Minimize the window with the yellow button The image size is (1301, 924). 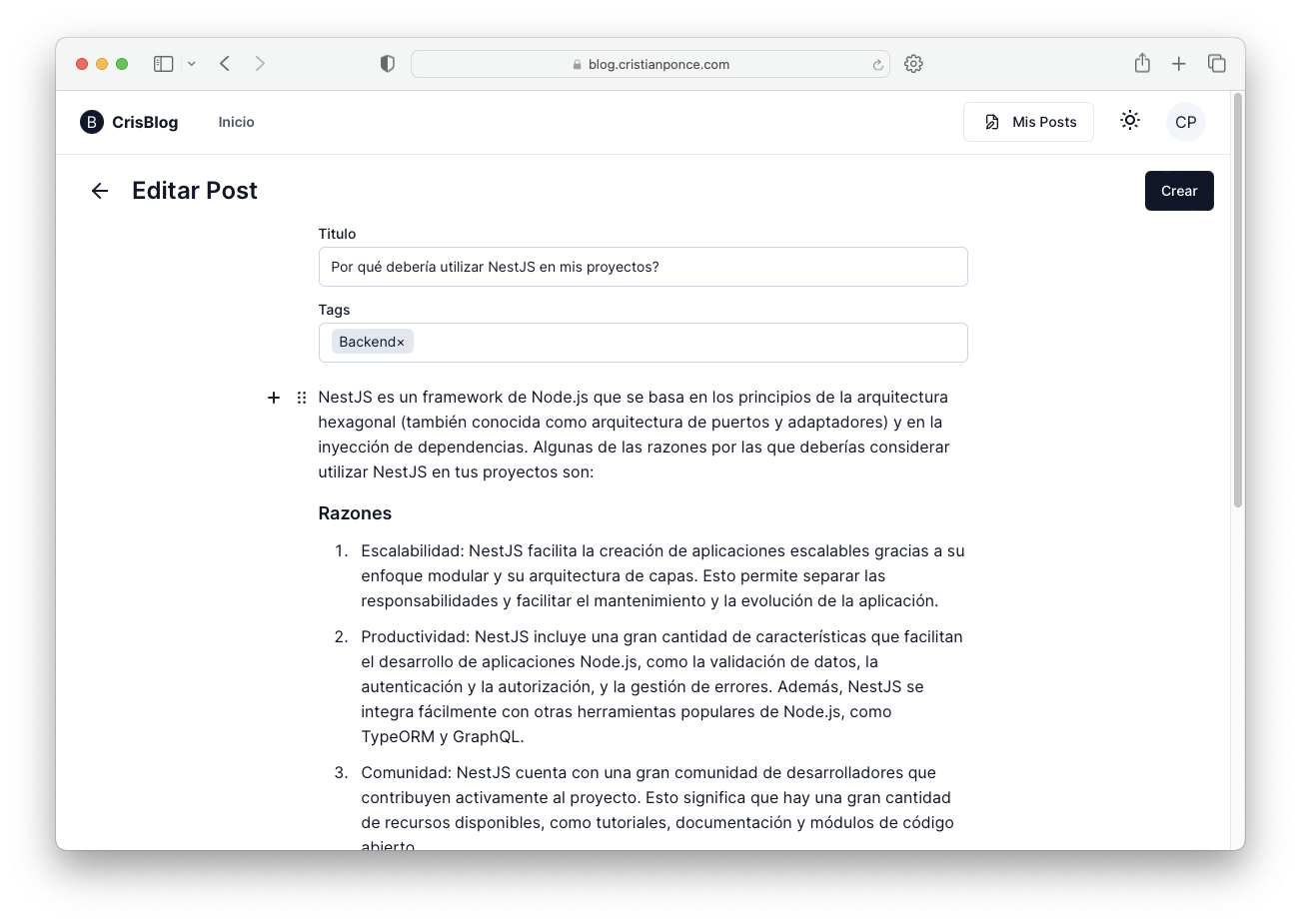pos(102,64)
